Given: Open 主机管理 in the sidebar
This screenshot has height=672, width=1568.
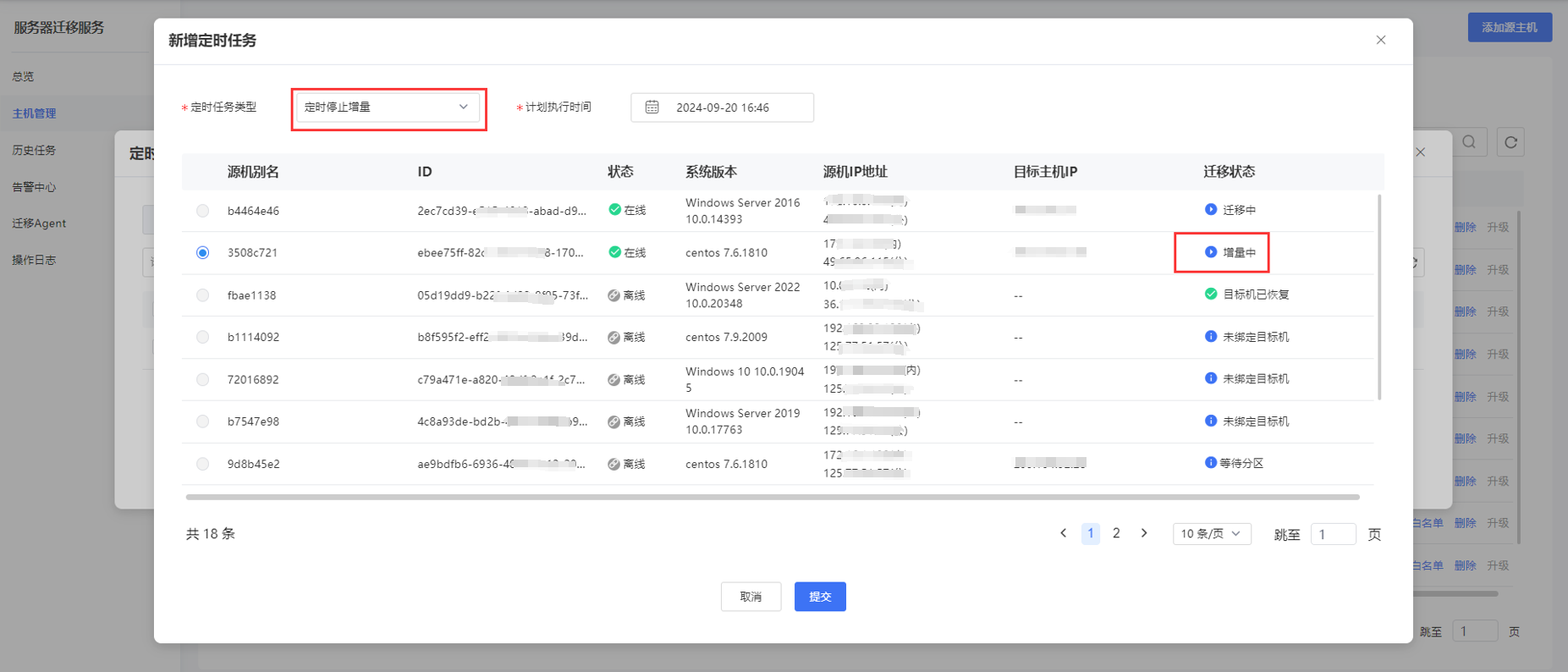Looking at the screenshot, I should pos(34,113).
